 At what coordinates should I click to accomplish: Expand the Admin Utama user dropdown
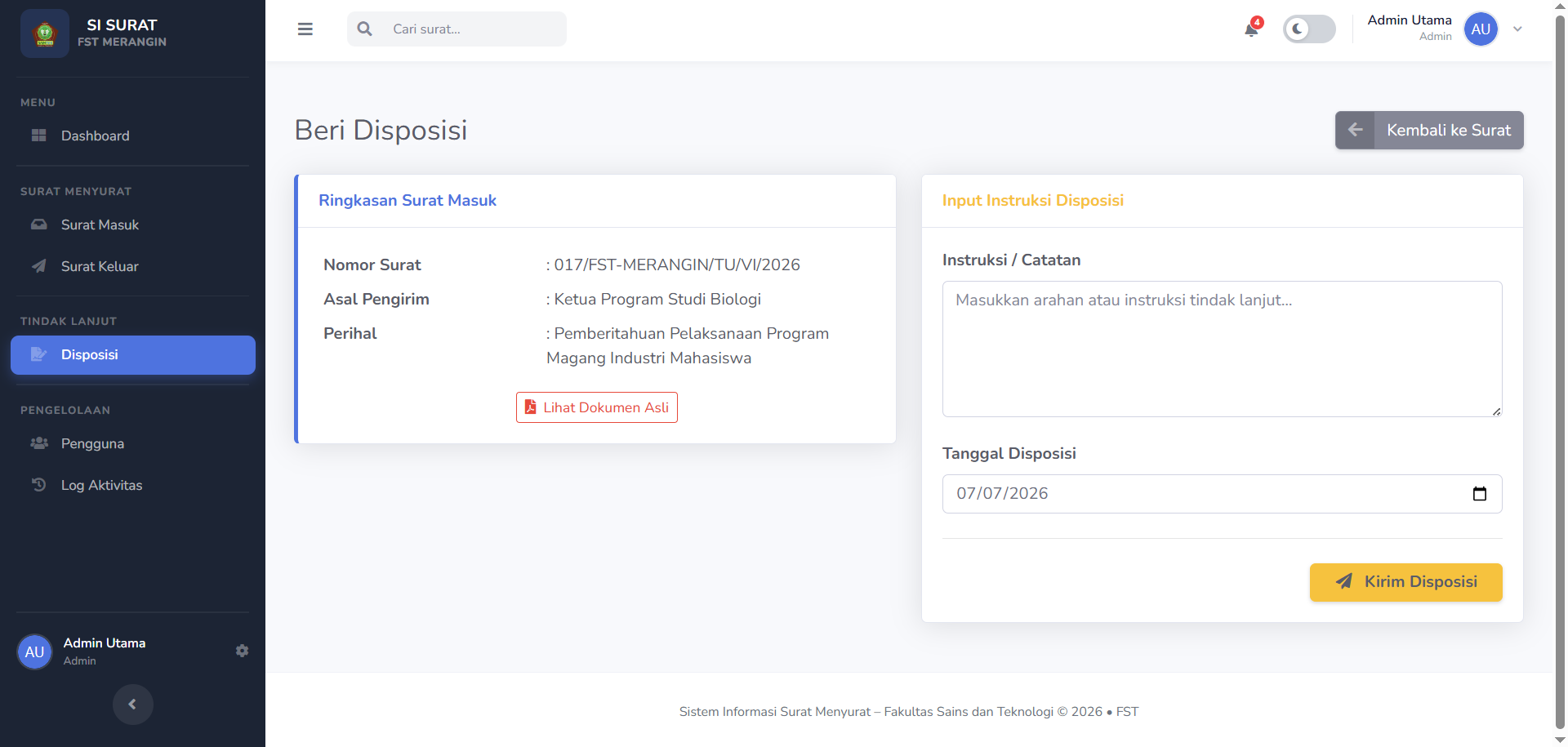[1517, 29]
